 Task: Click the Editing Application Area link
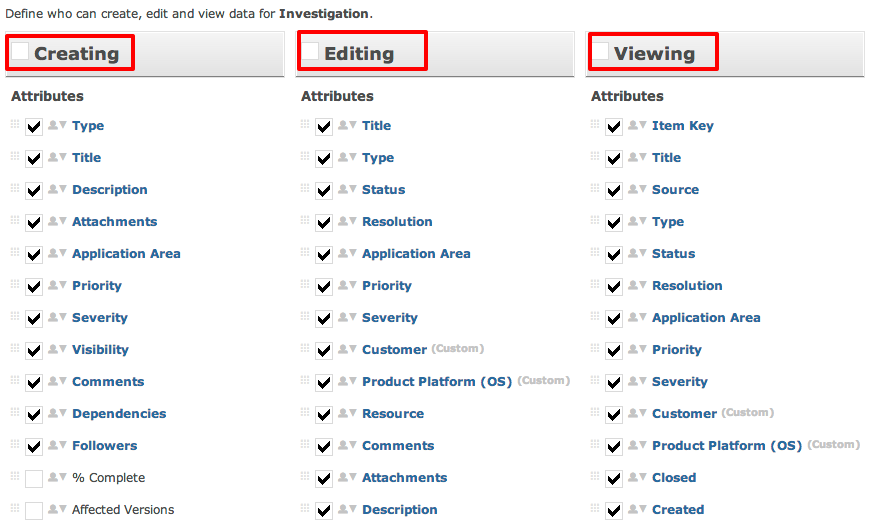[416, 254]
